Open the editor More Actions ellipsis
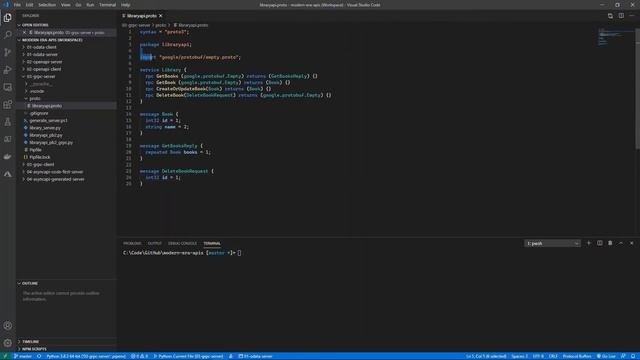The height and width of the screenshot is (360, 640). 631,16
